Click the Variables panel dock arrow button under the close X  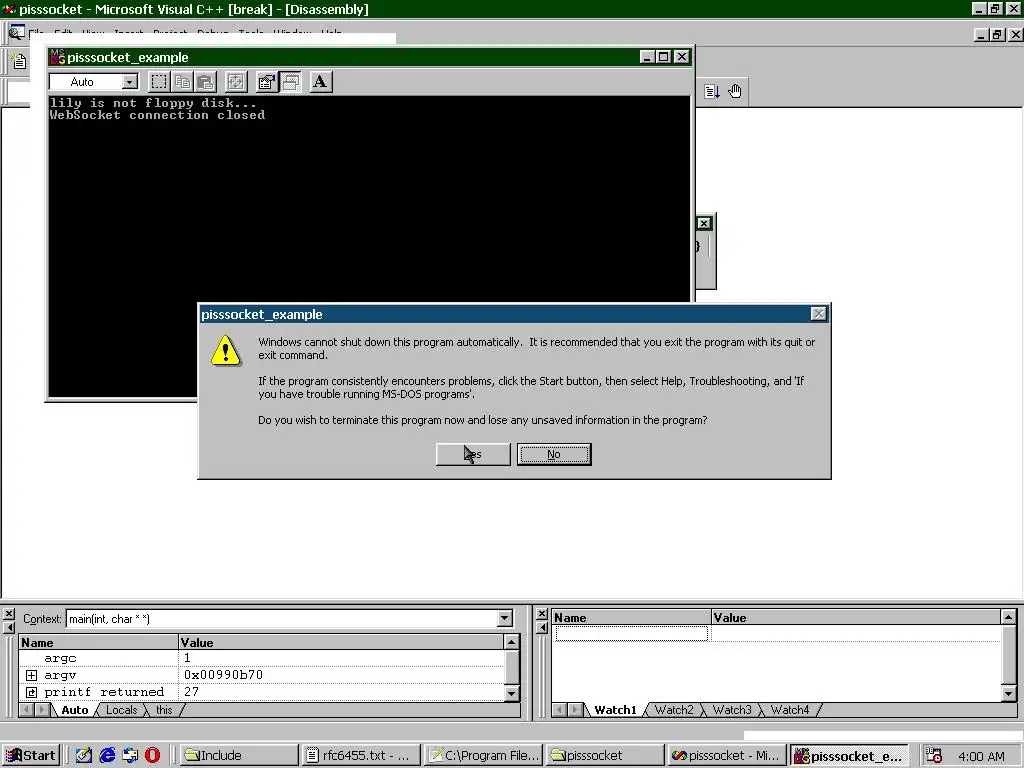tap(8, 628)
